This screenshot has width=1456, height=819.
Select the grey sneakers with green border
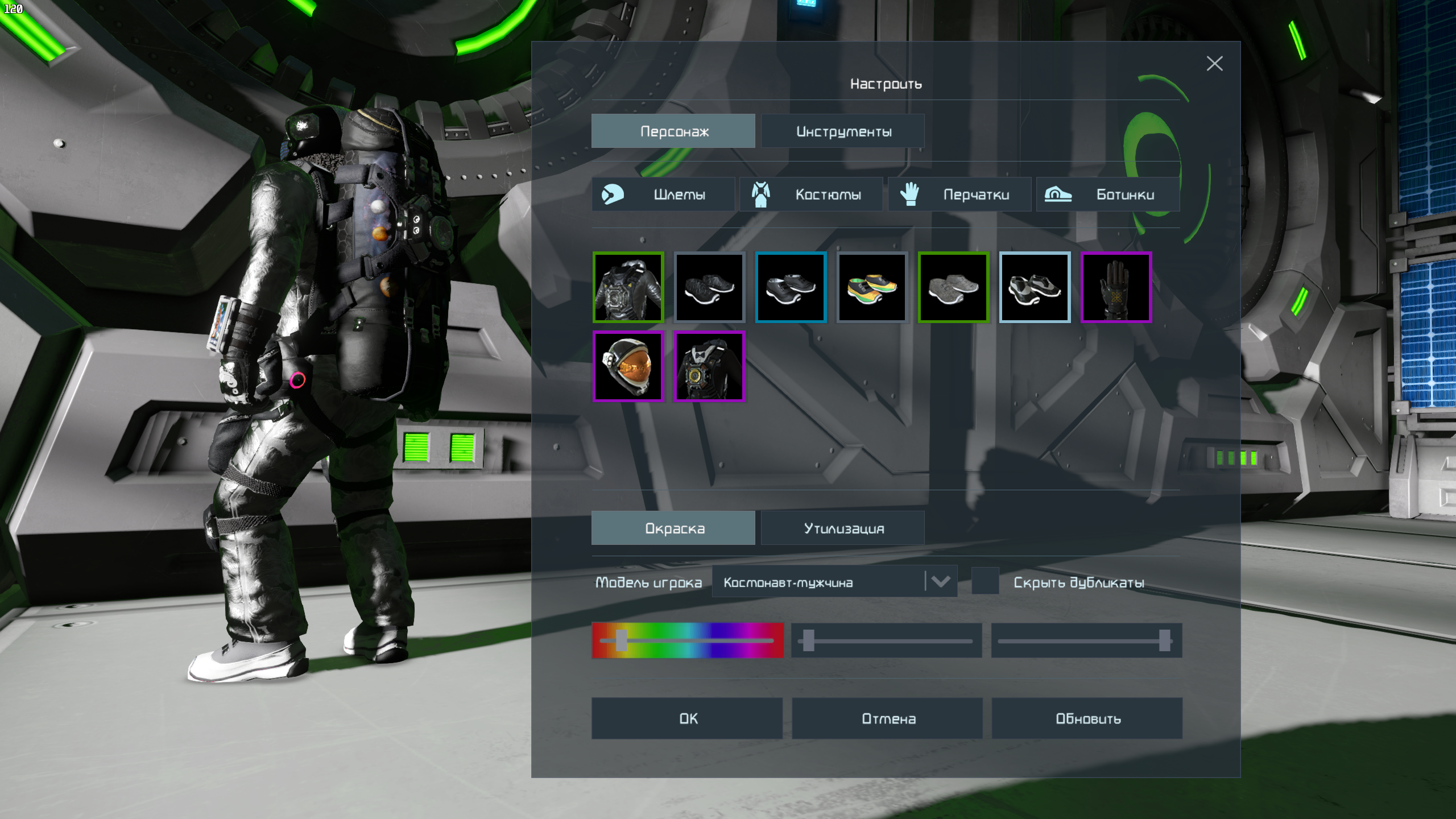[x=953, y=287]
